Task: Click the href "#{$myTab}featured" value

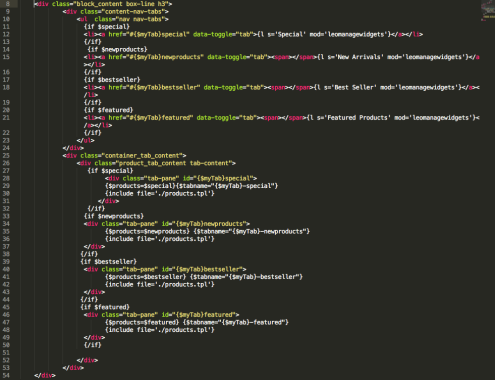Action: (x=160, y=118)
